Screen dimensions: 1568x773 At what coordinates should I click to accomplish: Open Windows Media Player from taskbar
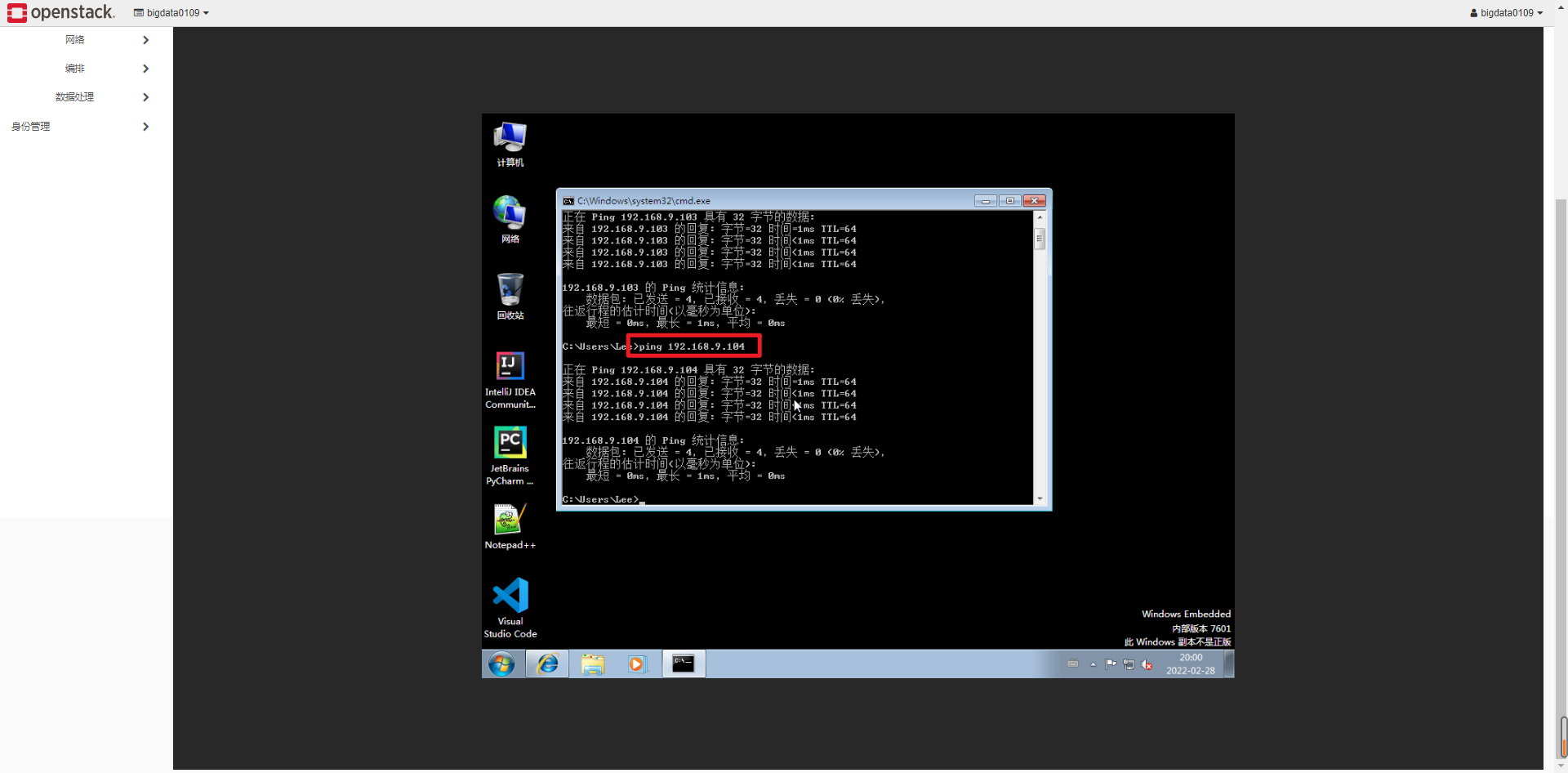click(x=637, y=664)
